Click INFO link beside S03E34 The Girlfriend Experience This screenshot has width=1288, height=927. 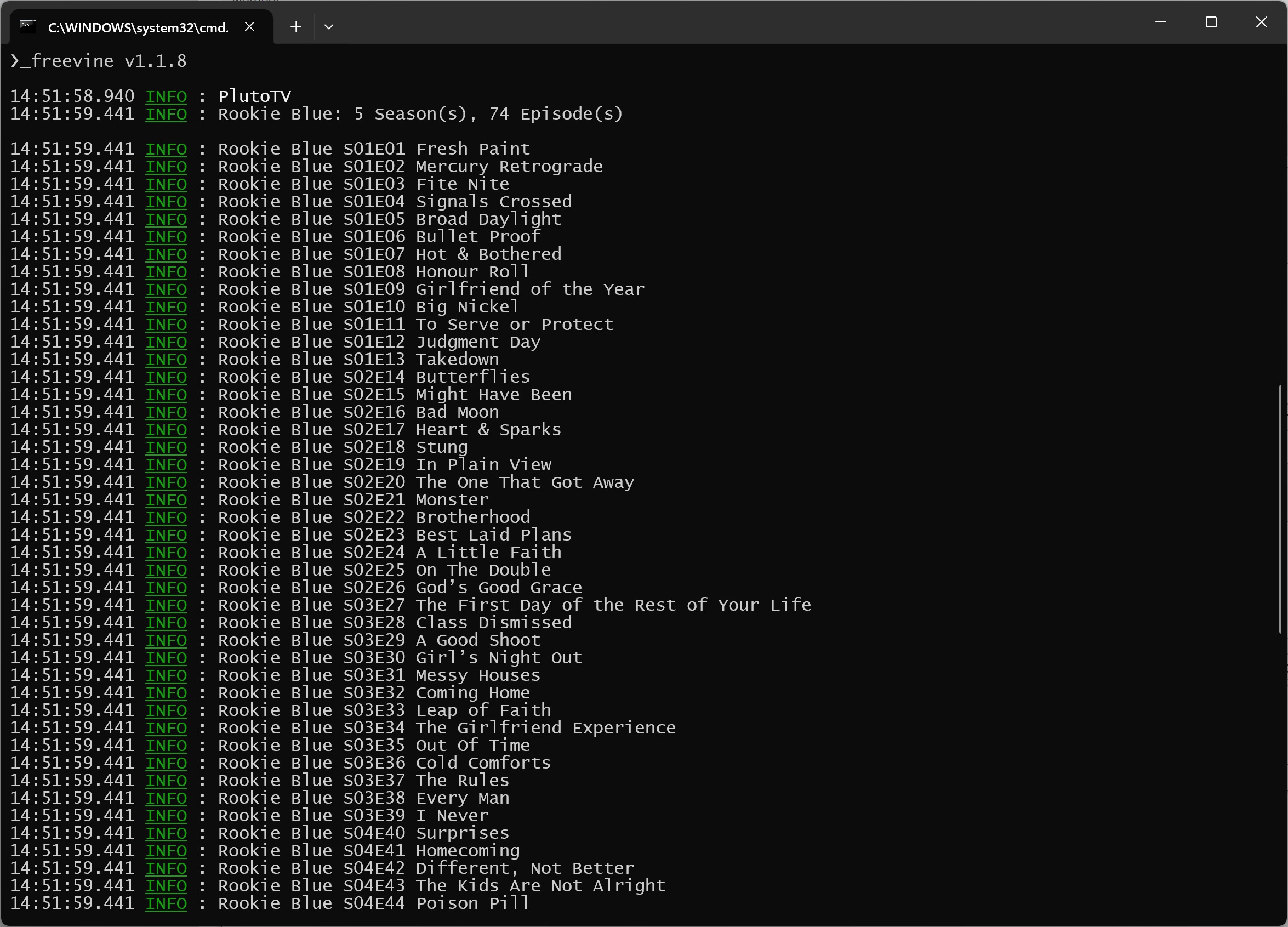coord(166,728)
